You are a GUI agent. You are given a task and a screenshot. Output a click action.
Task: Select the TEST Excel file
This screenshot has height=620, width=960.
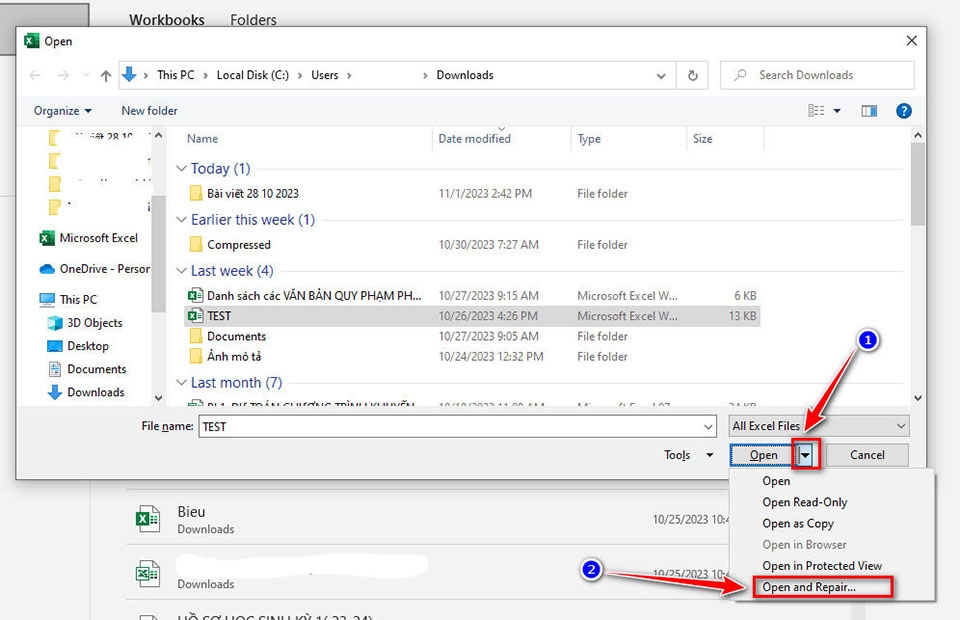click(471, 316)
